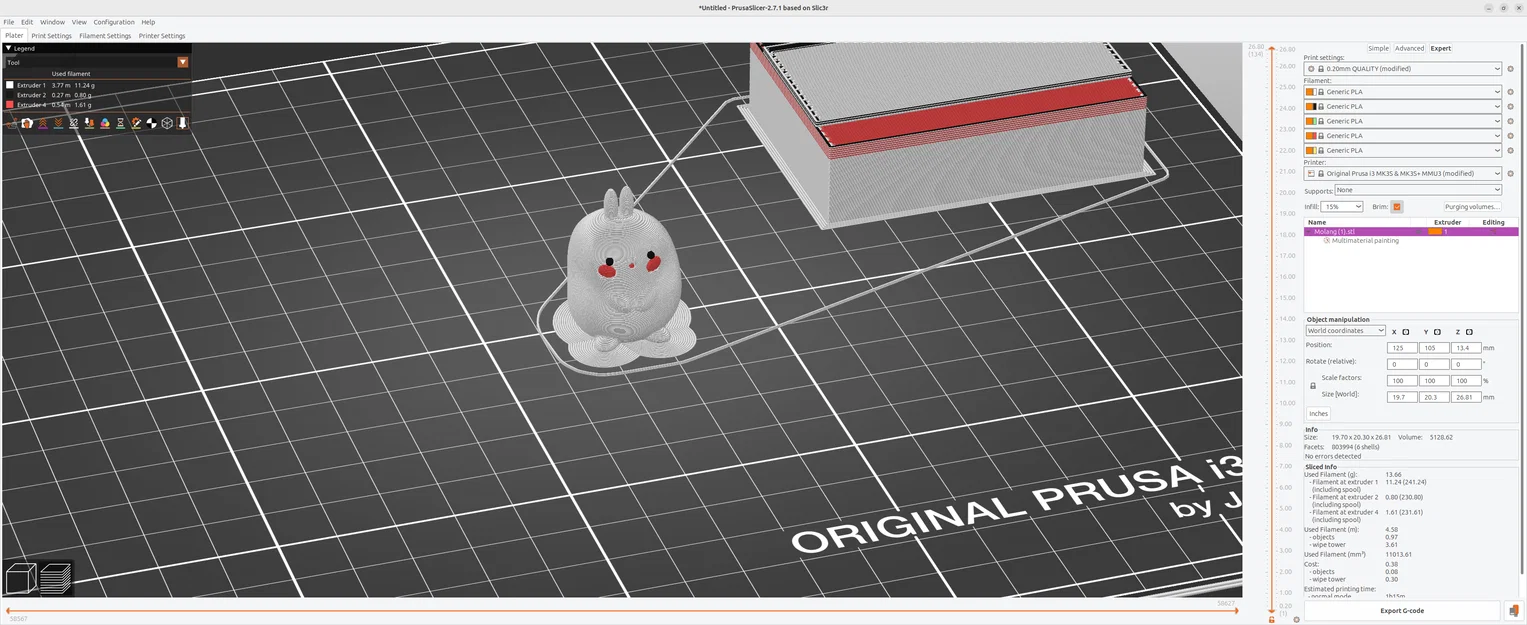The height and width of the screenshot is (625, 1527).
Task: Toggle the Wipe visibility icon in legend toolbar
Action: click(x=27, y=123)
